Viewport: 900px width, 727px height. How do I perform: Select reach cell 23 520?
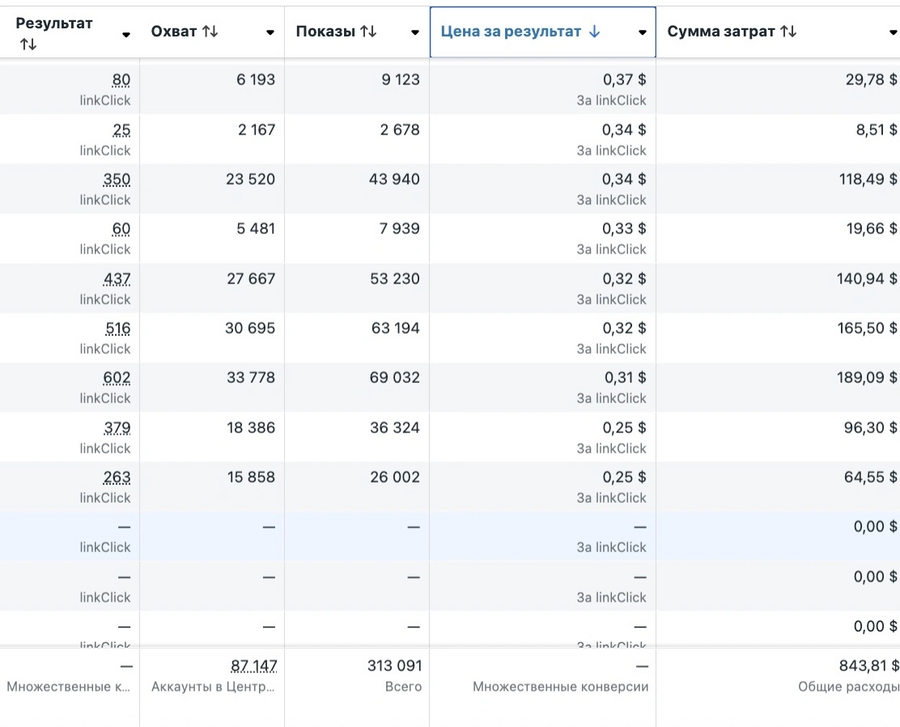tap(250, 180)
